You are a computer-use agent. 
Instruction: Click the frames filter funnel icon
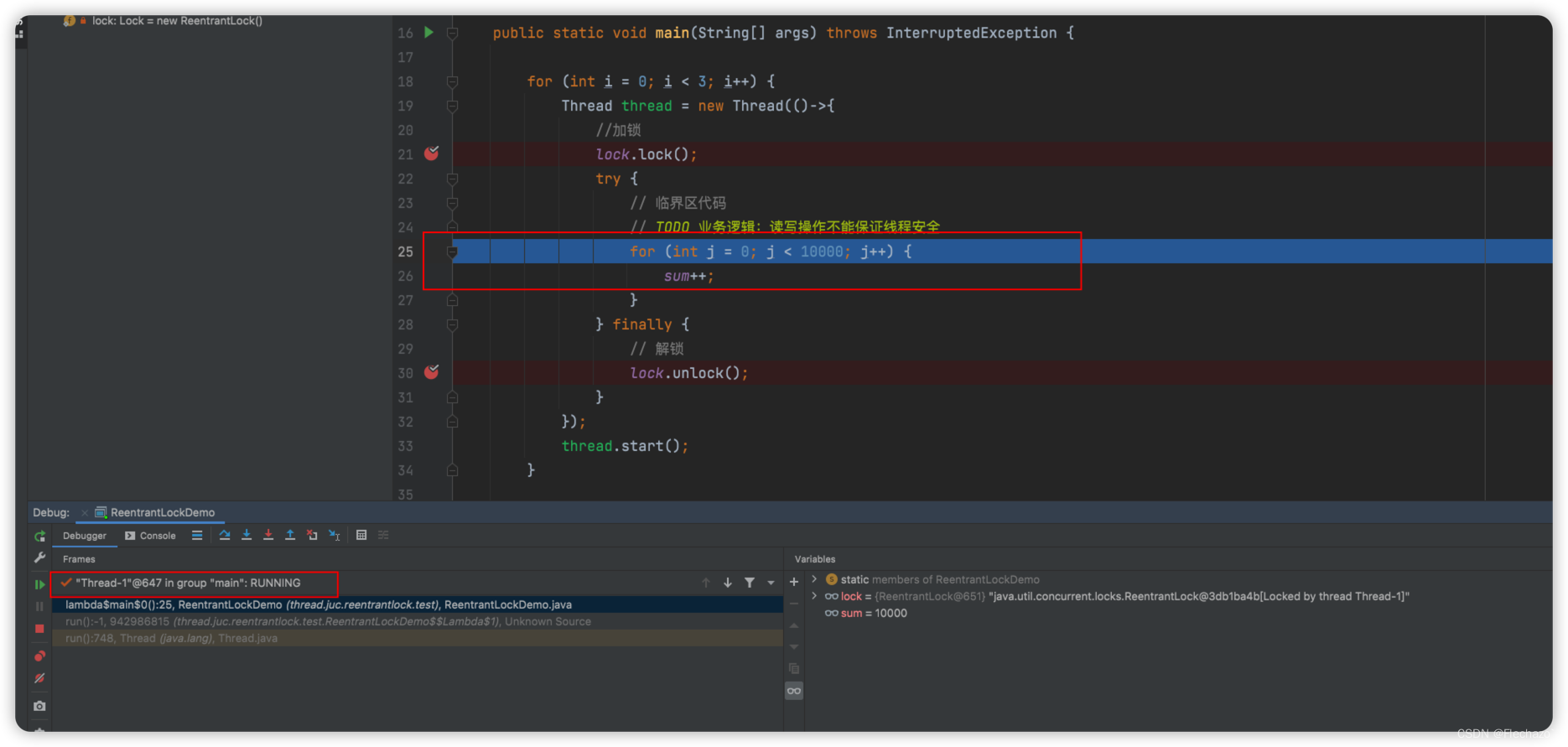[x=750, y=583]
